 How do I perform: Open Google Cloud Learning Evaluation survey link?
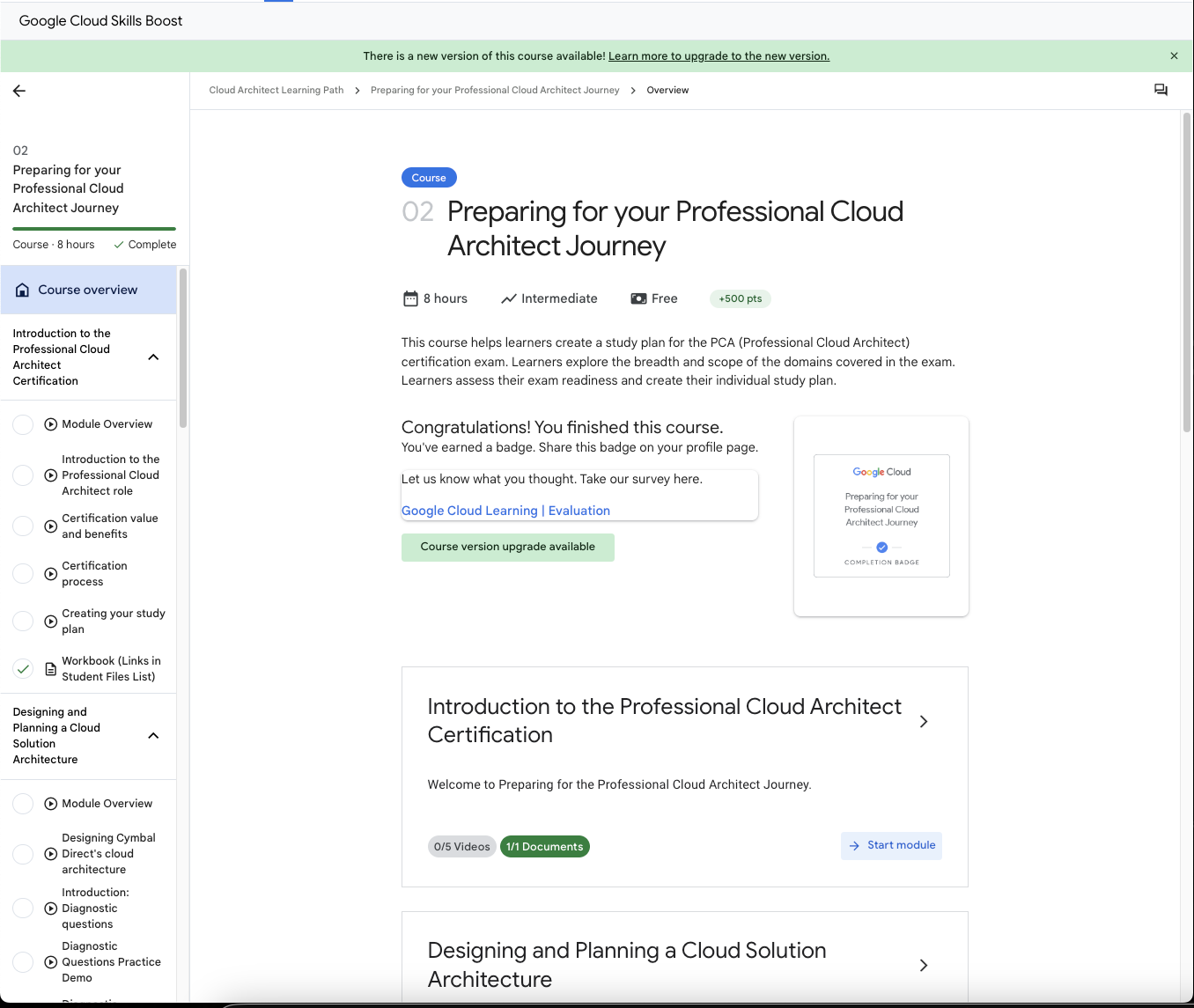[x=505, y=511]
